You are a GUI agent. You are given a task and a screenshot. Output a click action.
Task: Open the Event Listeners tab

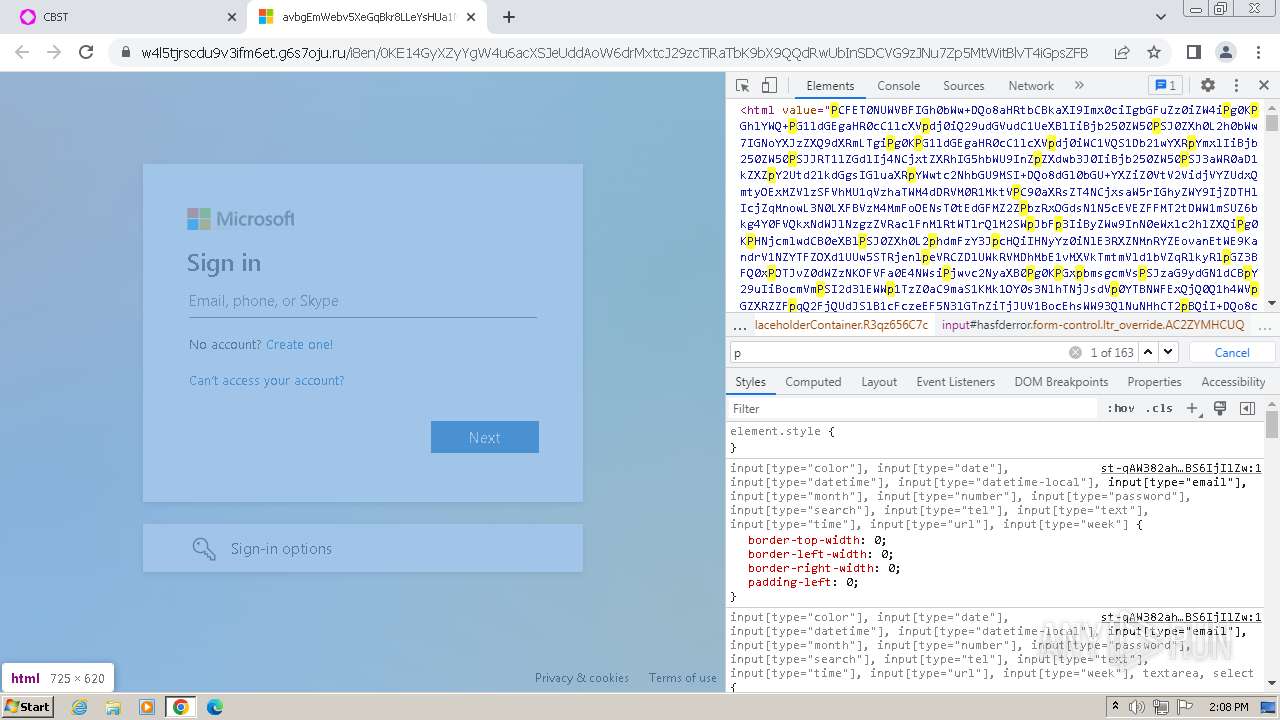pos(955,382)
